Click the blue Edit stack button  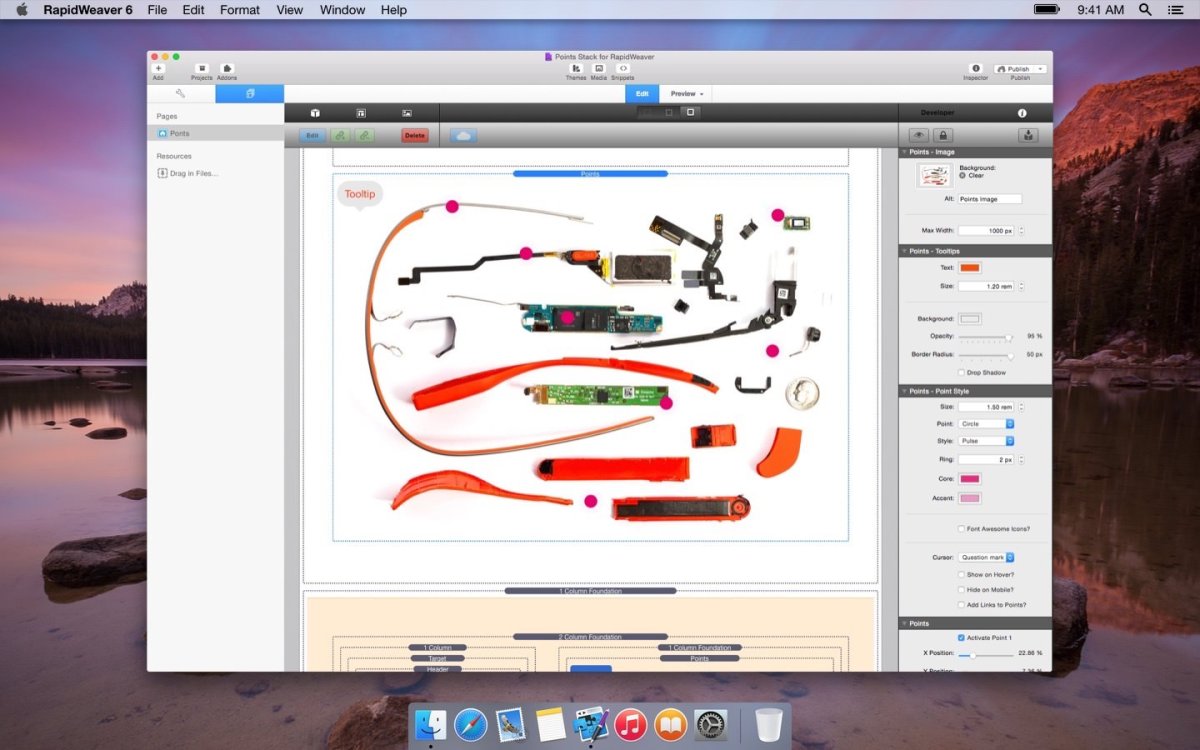(312, 135)
